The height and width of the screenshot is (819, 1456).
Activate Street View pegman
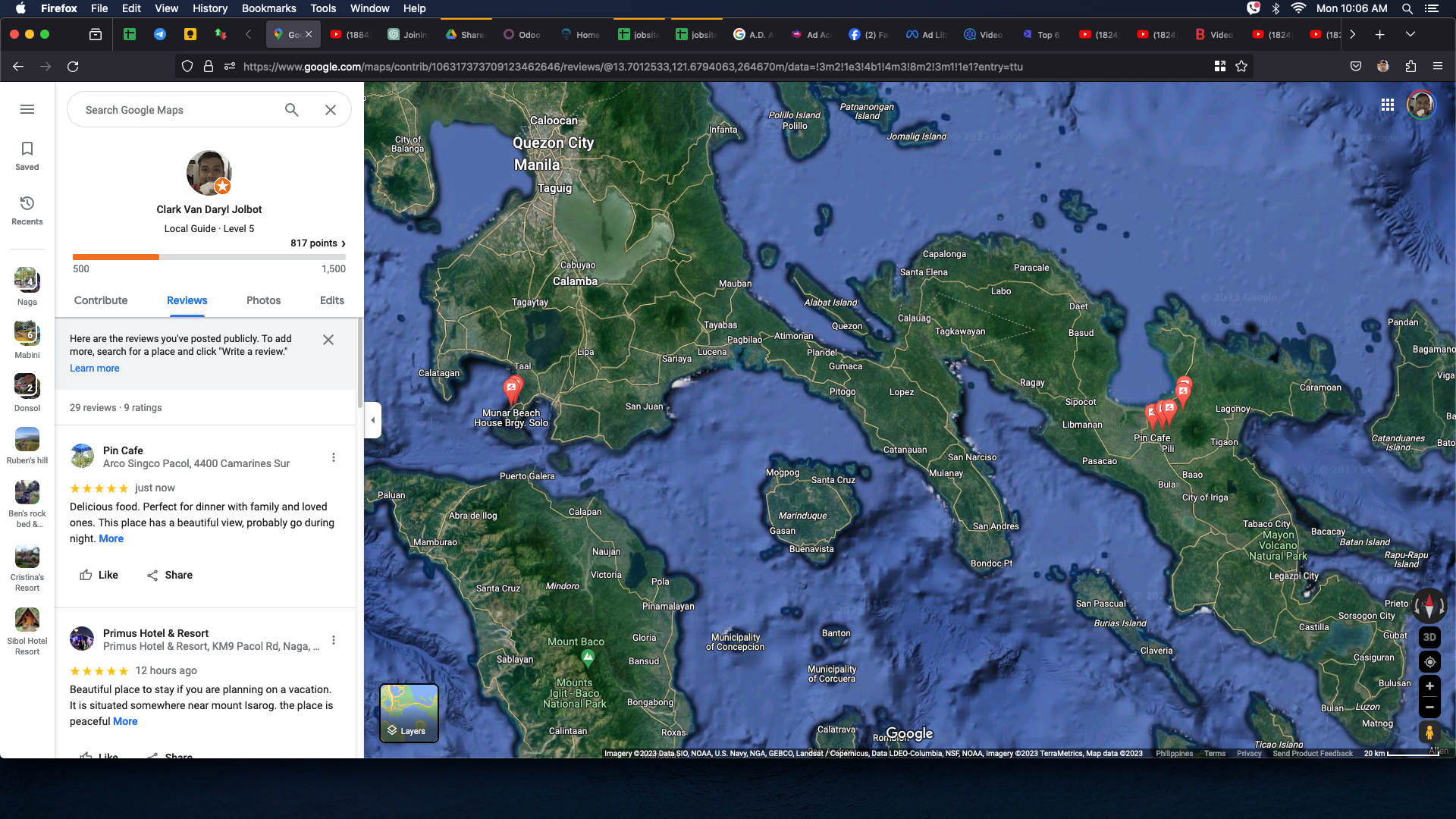pyautogui.click(x=1429, y=733)
